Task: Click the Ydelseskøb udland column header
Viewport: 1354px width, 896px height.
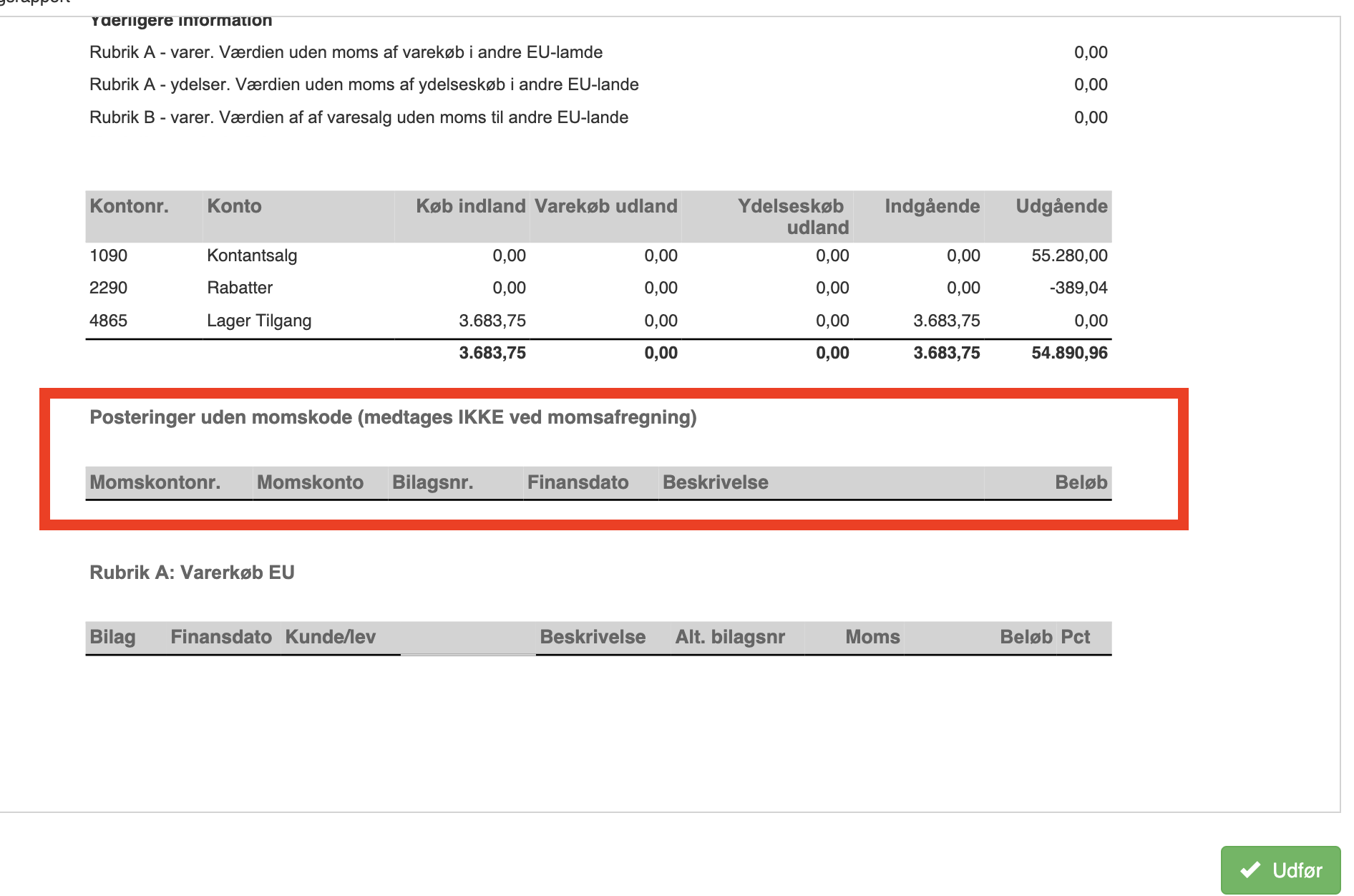Action: tap(793, 217)
